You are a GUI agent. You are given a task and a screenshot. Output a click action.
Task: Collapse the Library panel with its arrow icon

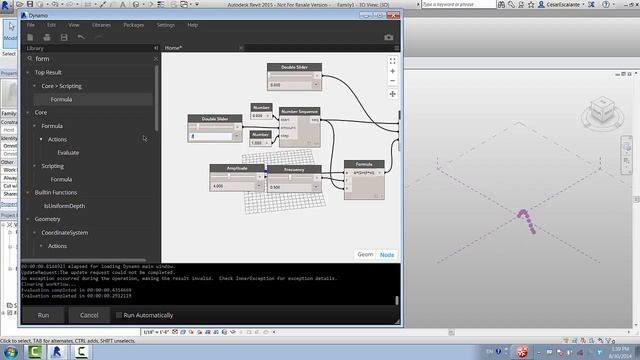coord(156,48)
